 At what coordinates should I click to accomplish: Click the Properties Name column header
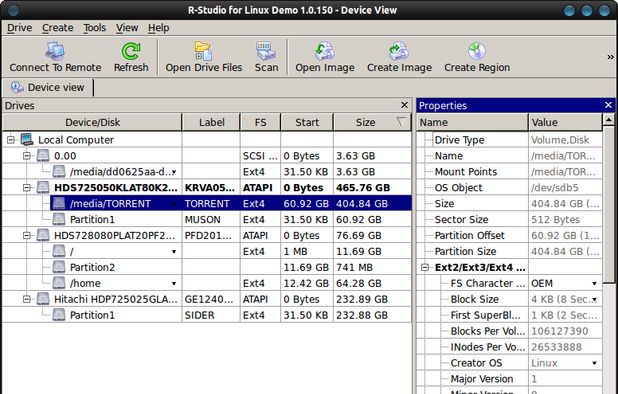(x=472, y=122)
